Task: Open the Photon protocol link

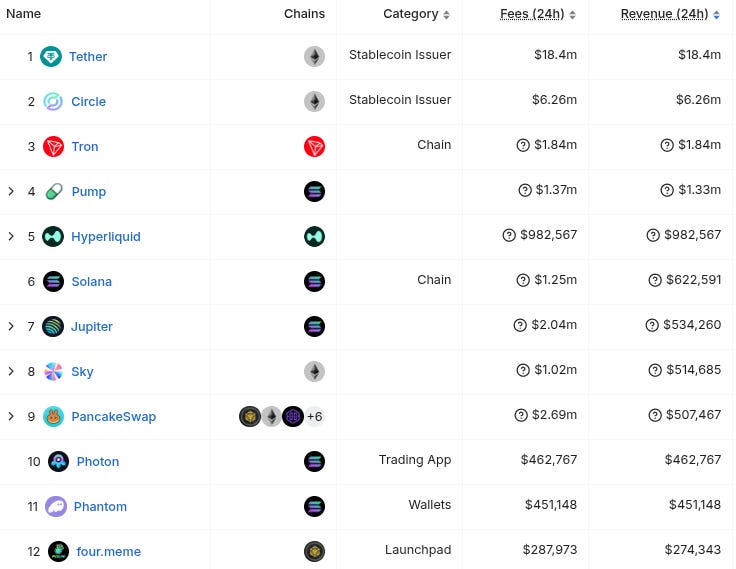Action: click(98, 462)
